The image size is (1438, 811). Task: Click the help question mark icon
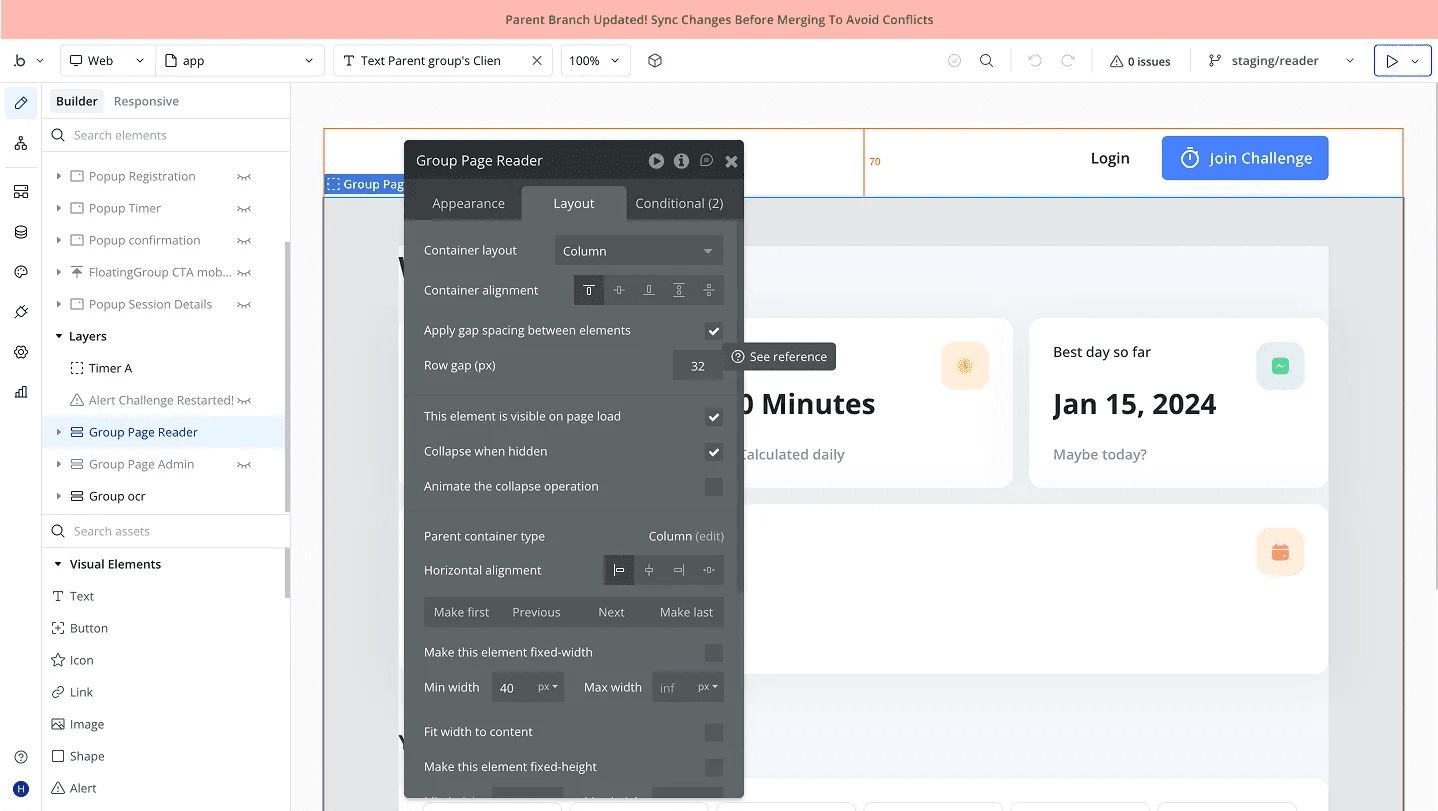click(21, 757)
